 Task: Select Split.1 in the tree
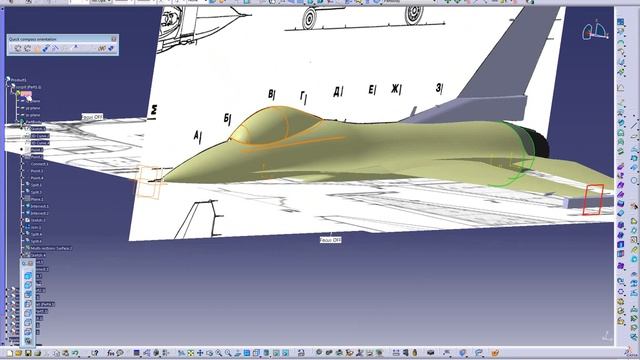[x=36, y=185]
